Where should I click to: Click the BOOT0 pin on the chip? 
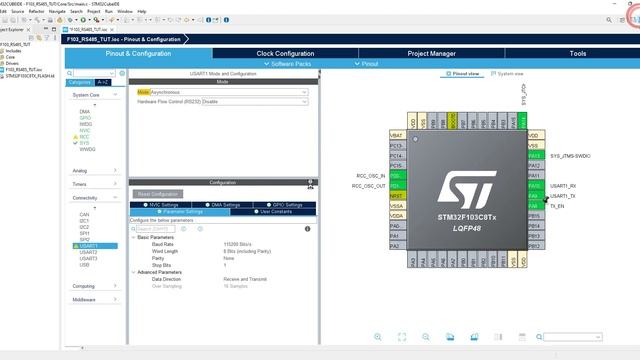pyautogui.click(x=452, y=121)
